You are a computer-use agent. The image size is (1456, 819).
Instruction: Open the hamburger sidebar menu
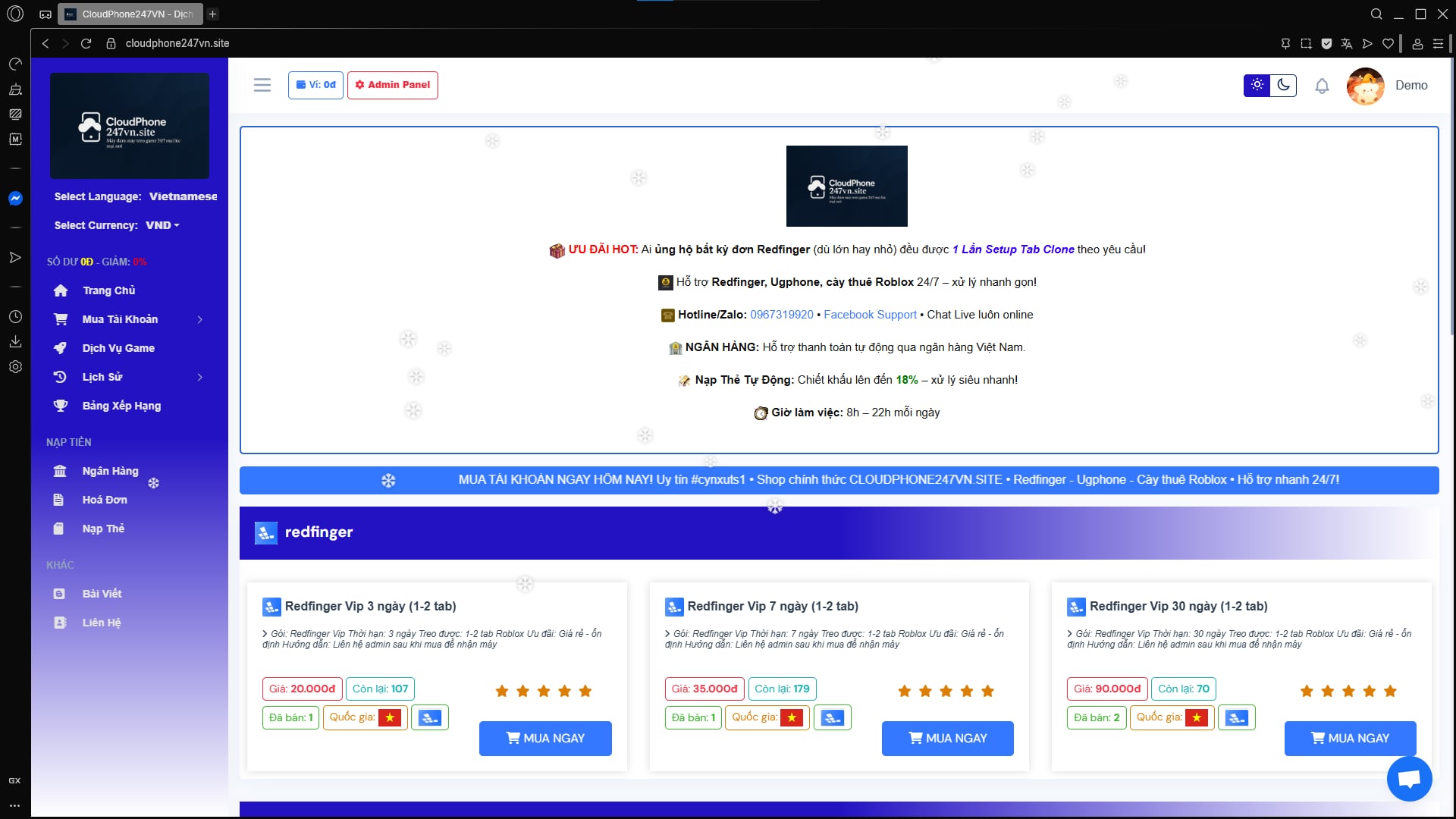(x=262, y=85)
